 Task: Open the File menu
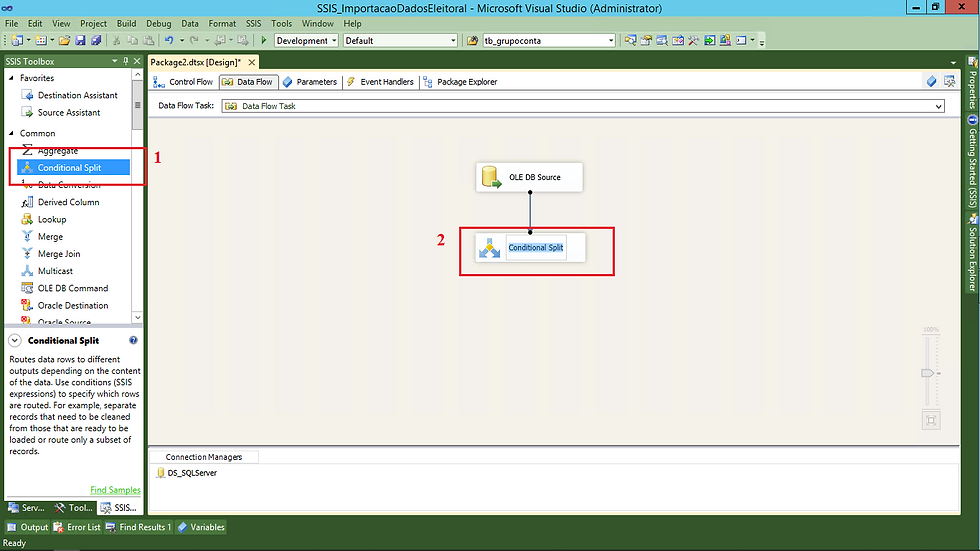(x=11, y=24)
